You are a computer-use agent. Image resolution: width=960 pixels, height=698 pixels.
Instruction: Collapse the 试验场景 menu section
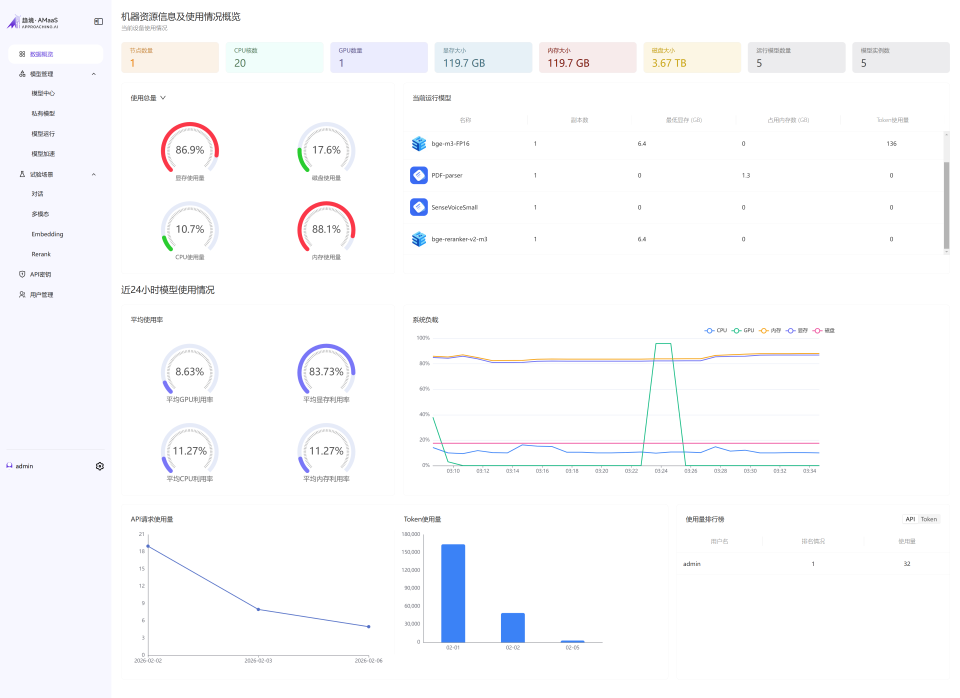[93, 174]
